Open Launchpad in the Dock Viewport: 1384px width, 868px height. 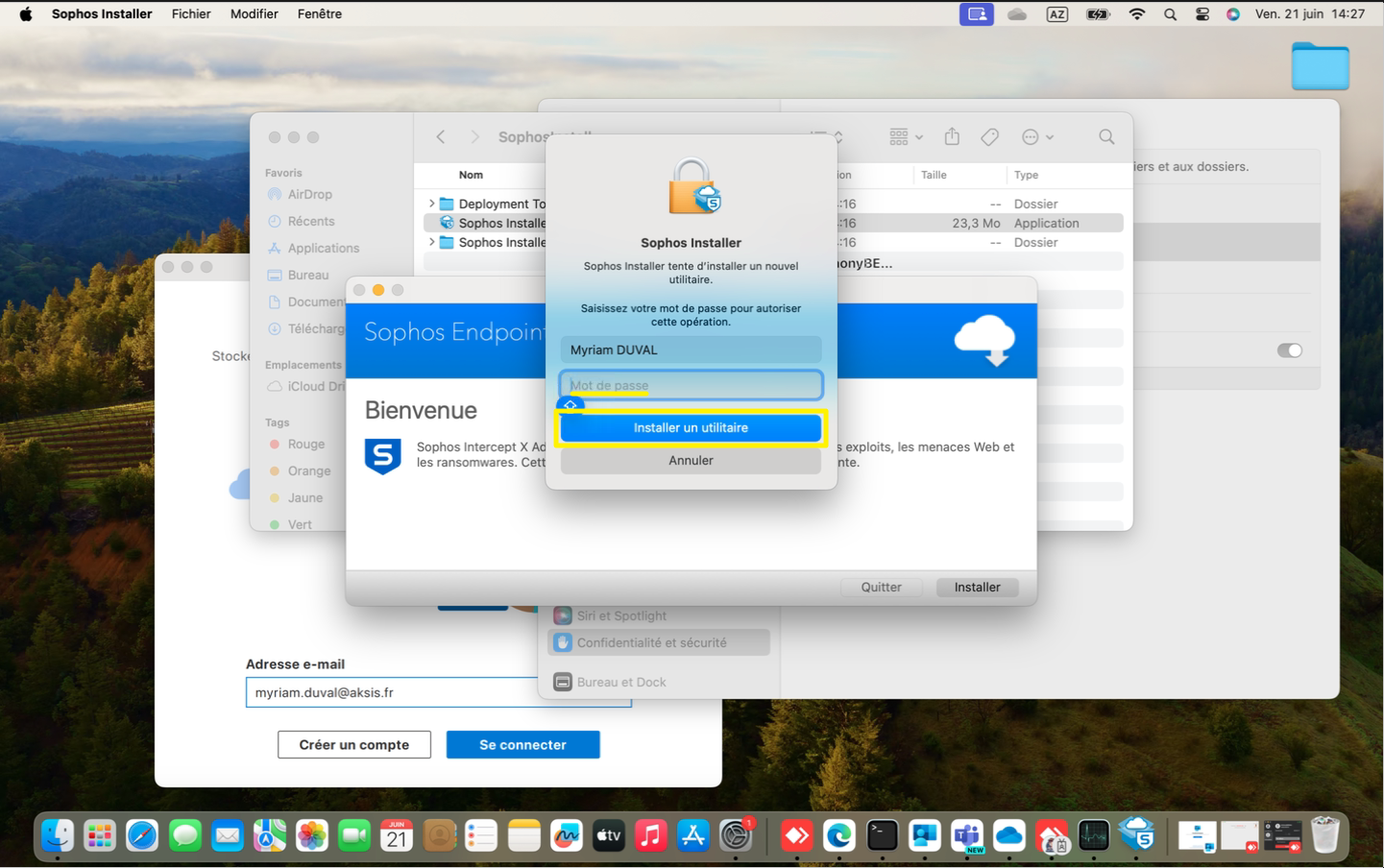pyautogui.click(x=100, y=836)
